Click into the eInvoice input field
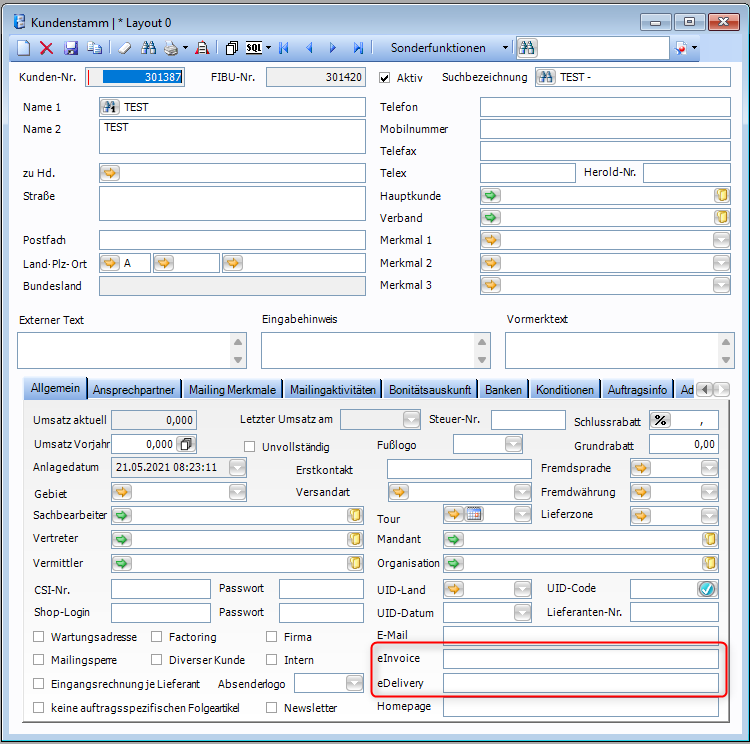Image resolution: width=750 pixels, height=744 pixels. [580, 659]
